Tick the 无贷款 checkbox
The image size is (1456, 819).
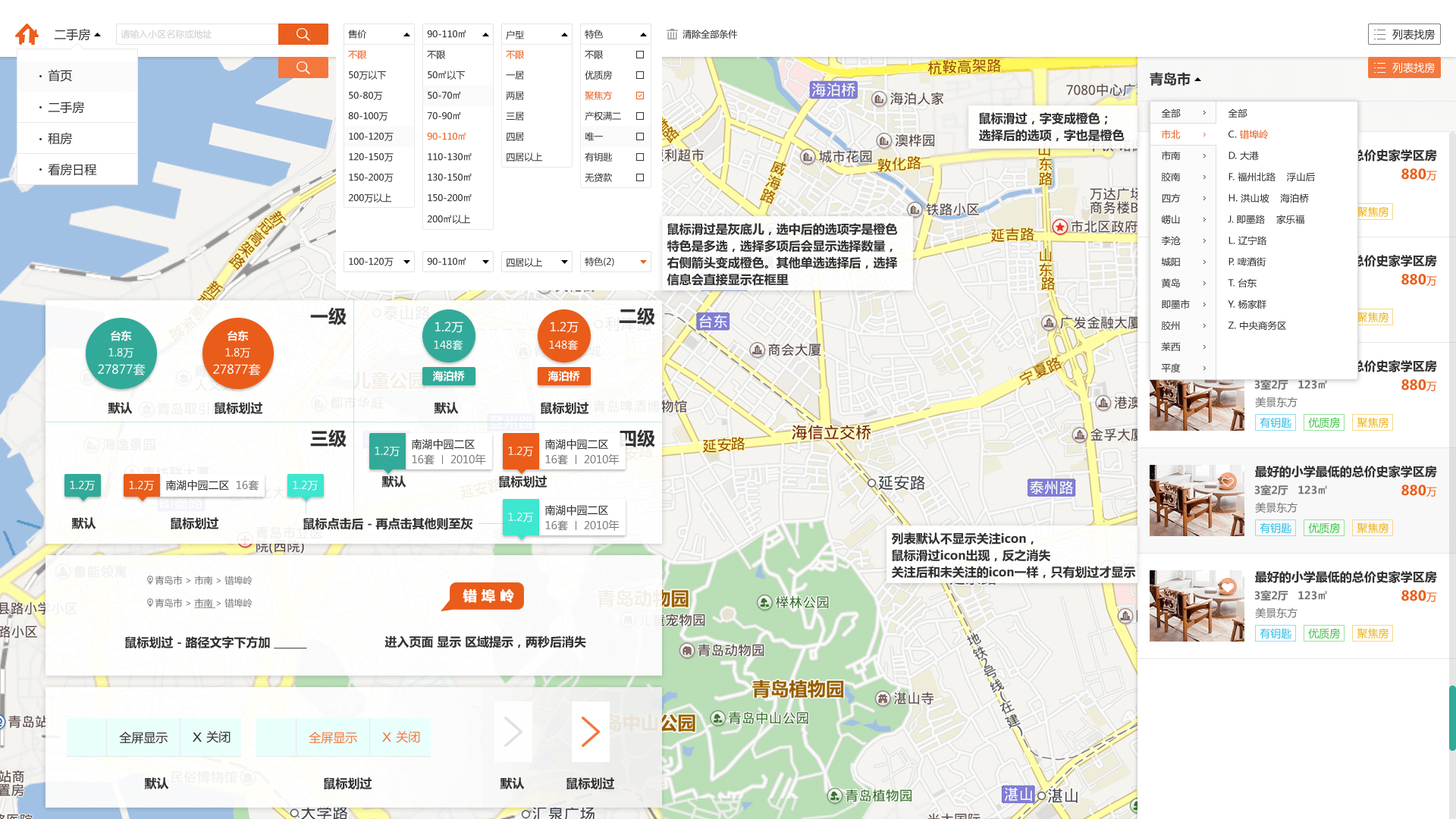pos(640,177)
